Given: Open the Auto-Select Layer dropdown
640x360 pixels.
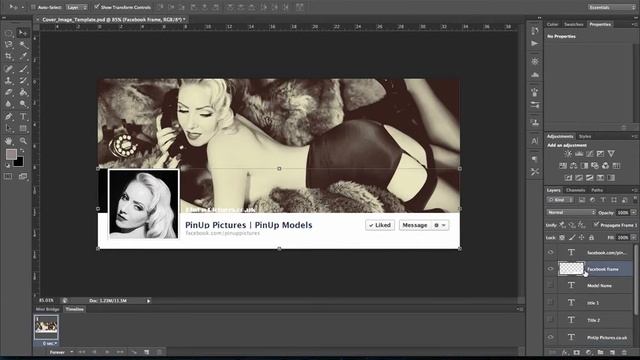Looking at the screenshot, I should 77,7.
